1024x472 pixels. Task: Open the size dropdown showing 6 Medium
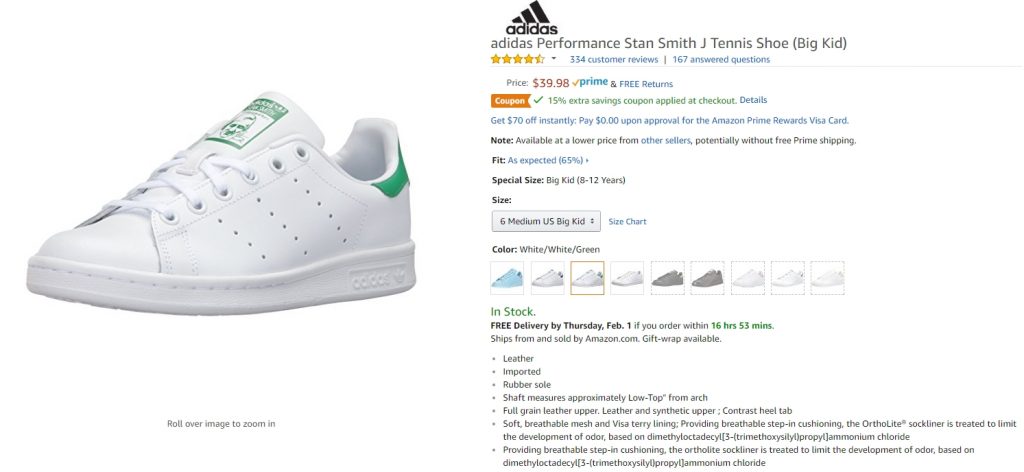(546, 221)
